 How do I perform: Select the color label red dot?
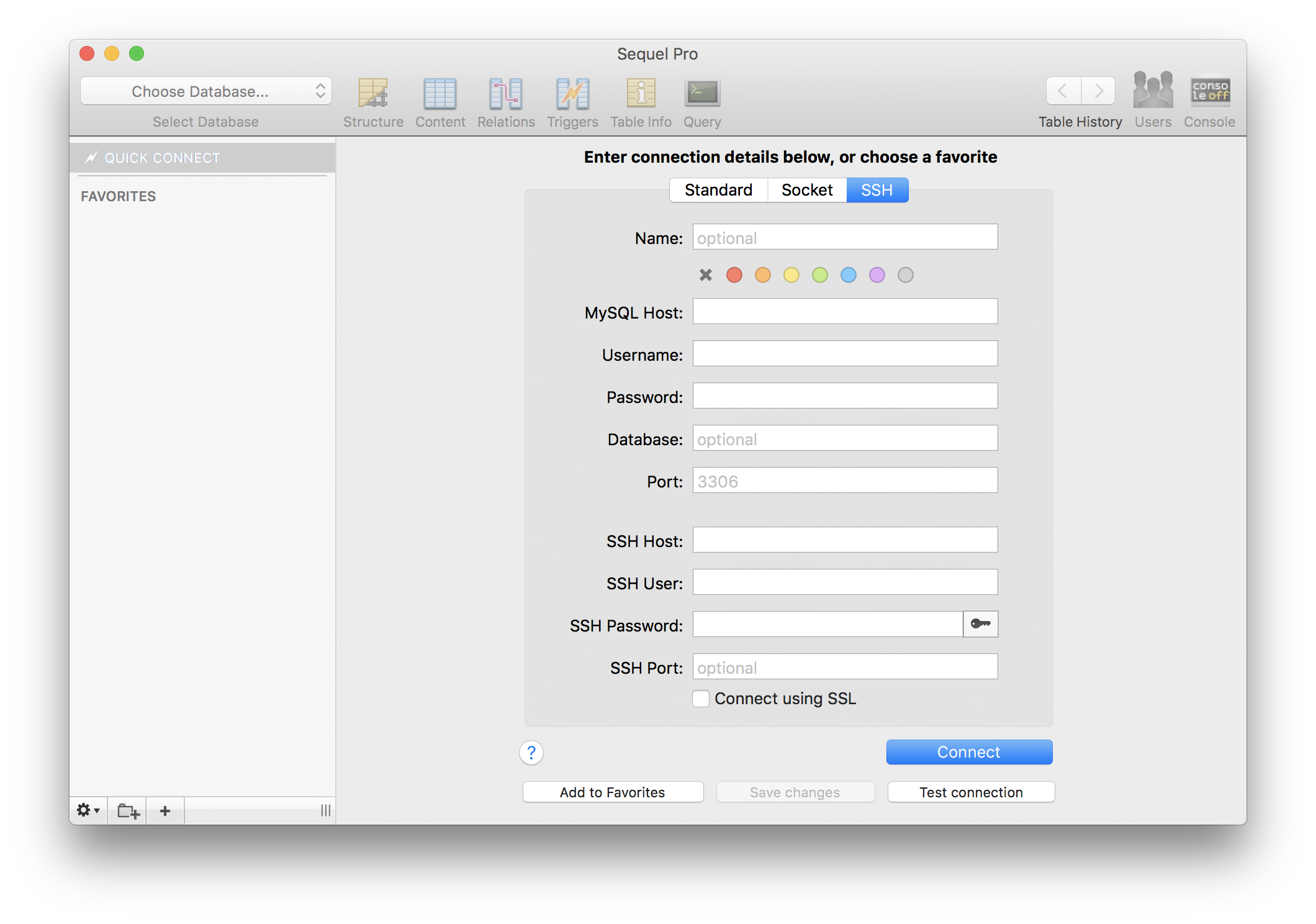click(x=732, y=275)
